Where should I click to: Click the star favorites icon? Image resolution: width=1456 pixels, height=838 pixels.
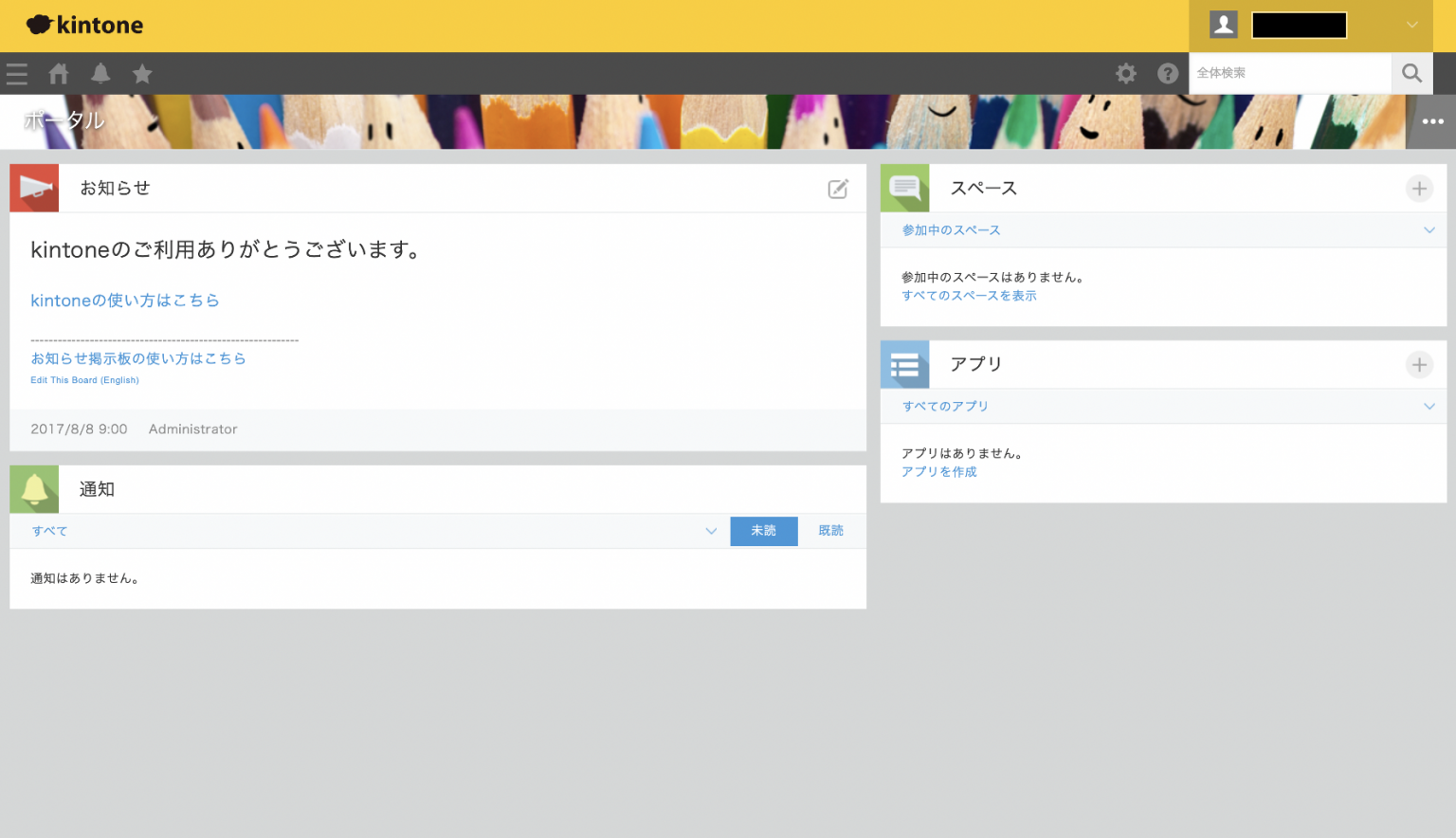tap(142, 74)
